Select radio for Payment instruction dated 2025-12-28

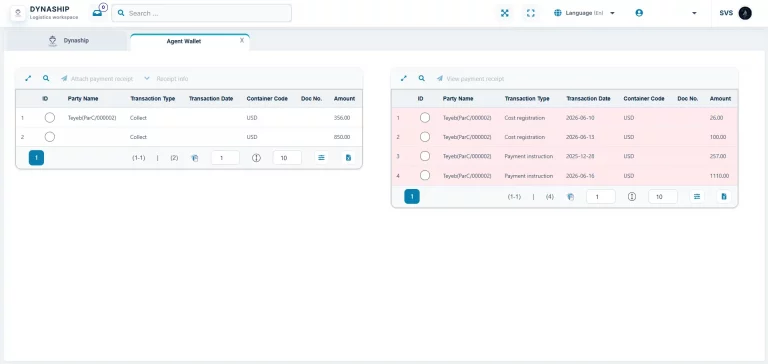click(425, 156)
